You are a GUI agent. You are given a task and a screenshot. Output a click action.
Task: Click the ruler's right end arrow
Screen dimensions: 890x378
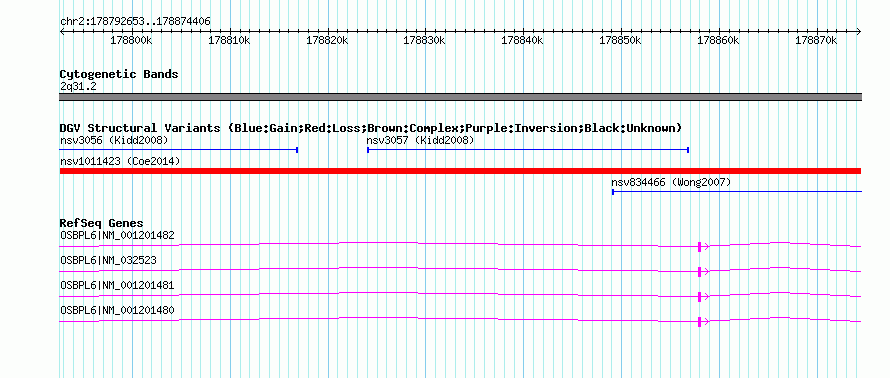coord(858,32)
